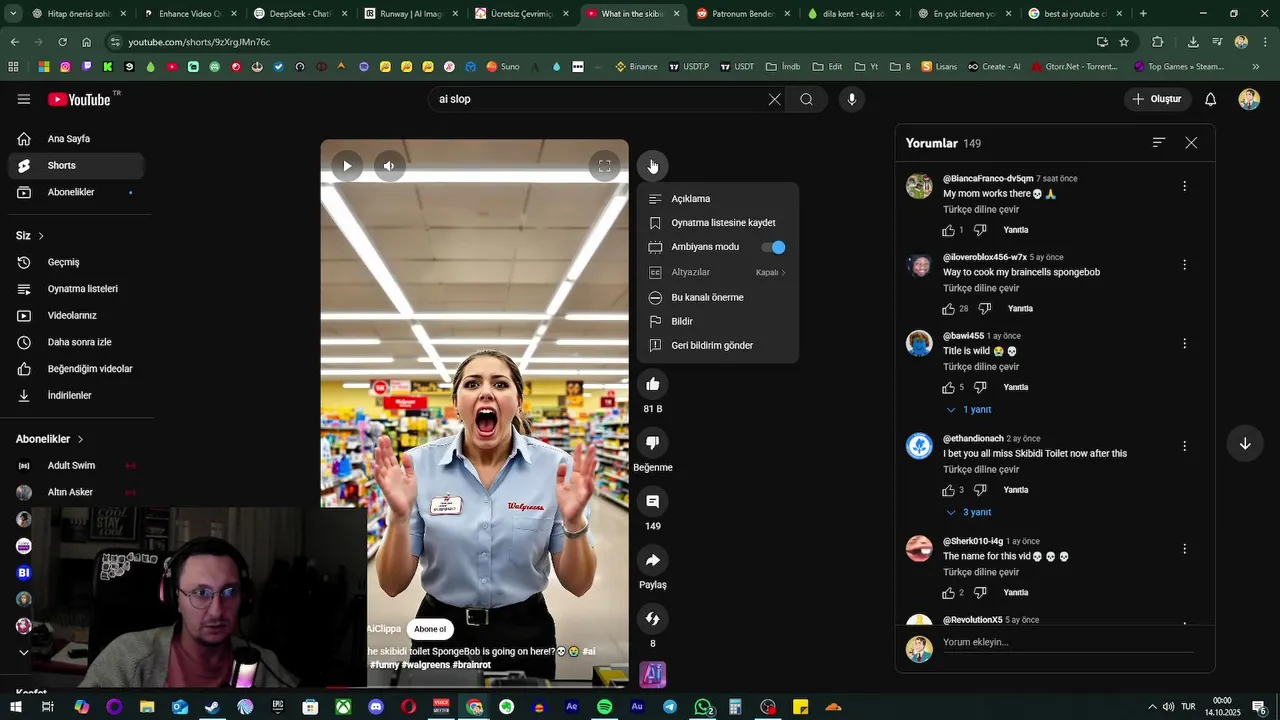Open Beğendiğim videolar
1280x720 pixels.
pyautogui.click(x=76, y=369)
